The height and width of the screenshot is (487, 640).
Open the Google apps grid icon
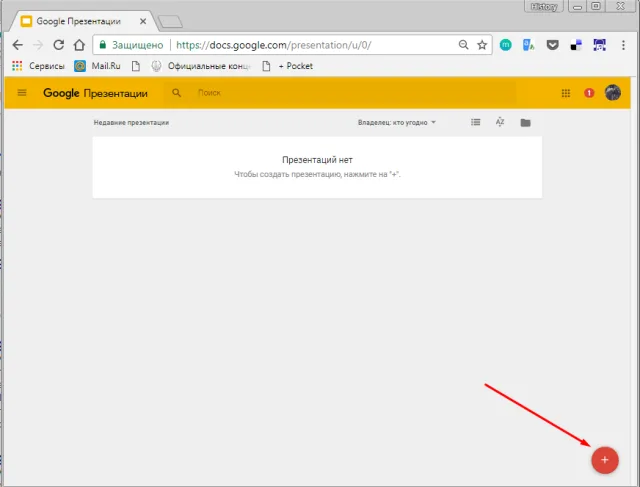565,93
